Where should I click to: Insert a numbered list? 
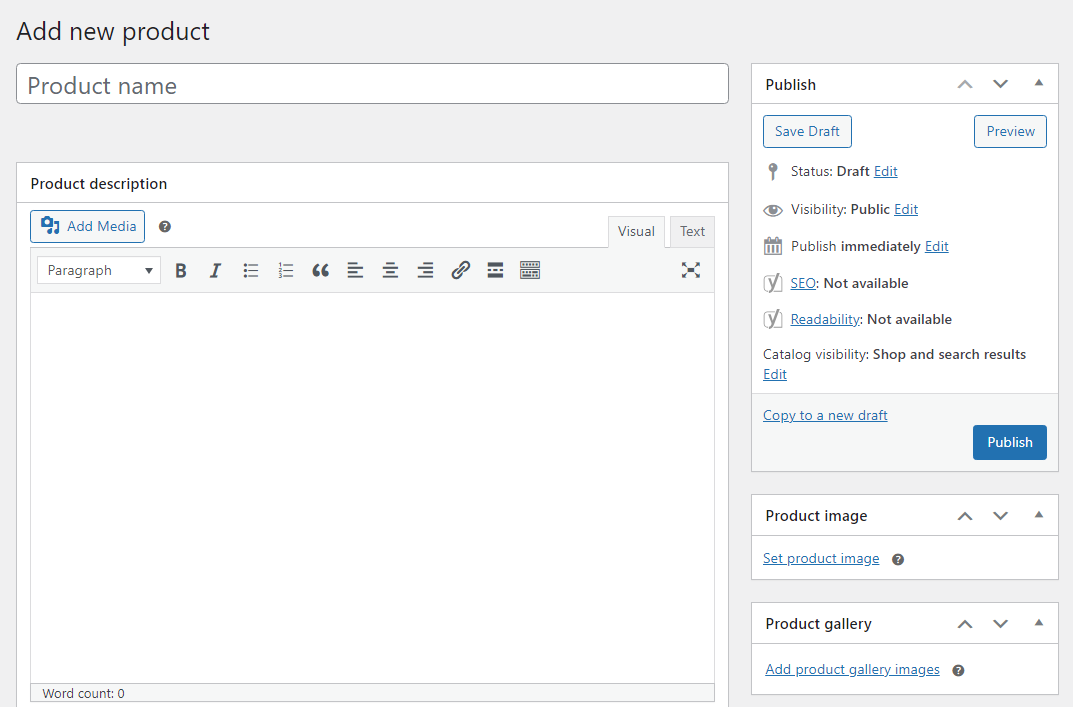[285, 270]
